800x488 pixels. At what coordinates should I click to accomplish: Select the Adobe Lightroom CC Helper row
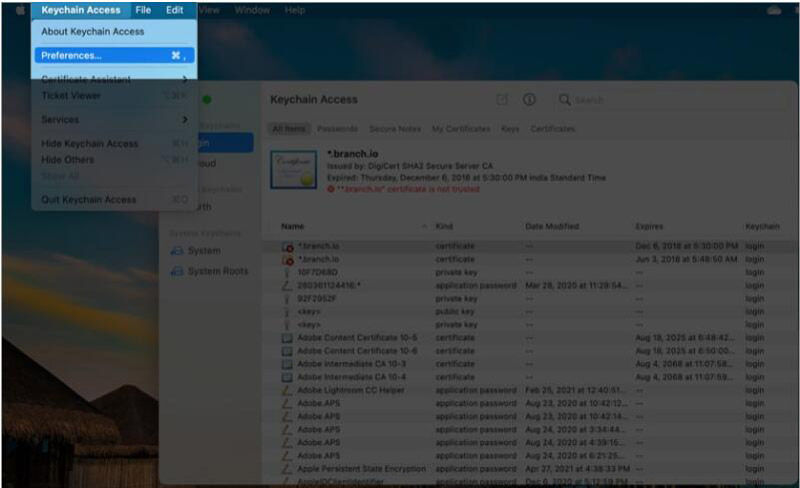[x=529, y=391]
